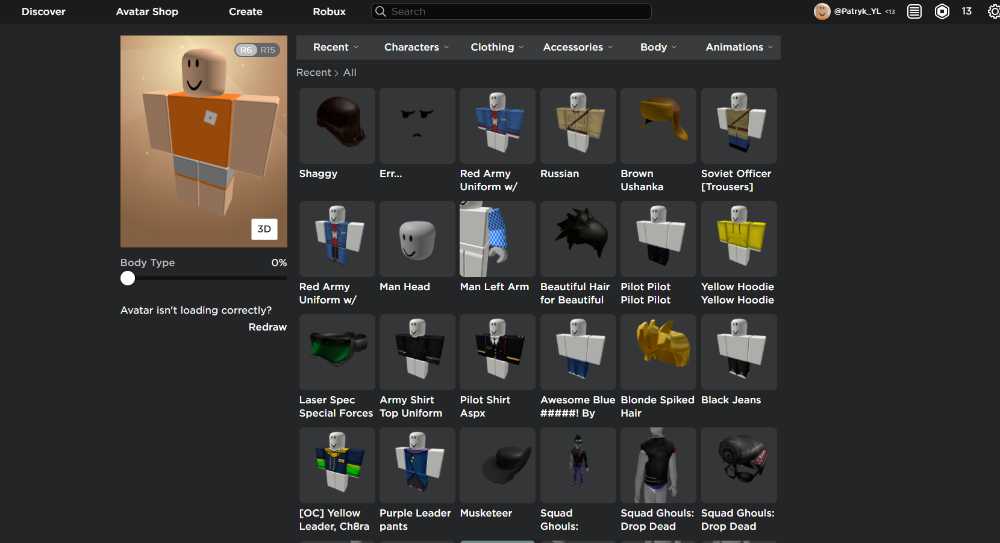Click the Man Head item name
This screenshot has width=1000, height=543.
pos(404,287)
